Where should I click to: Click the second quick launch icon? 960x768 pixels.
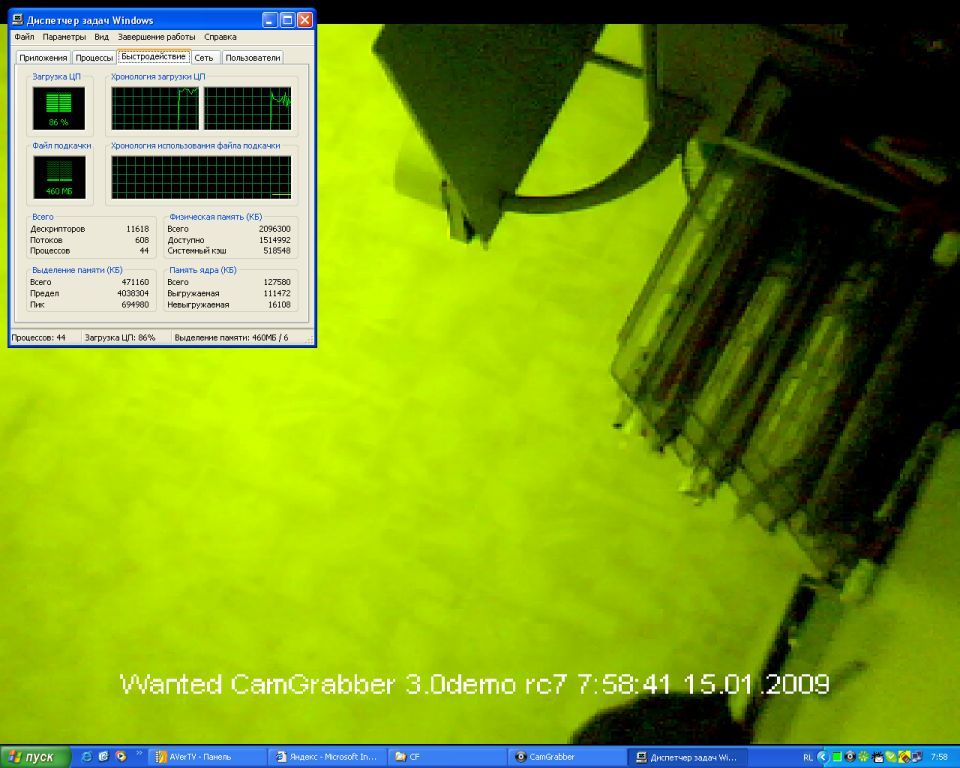tap(103, 757)
